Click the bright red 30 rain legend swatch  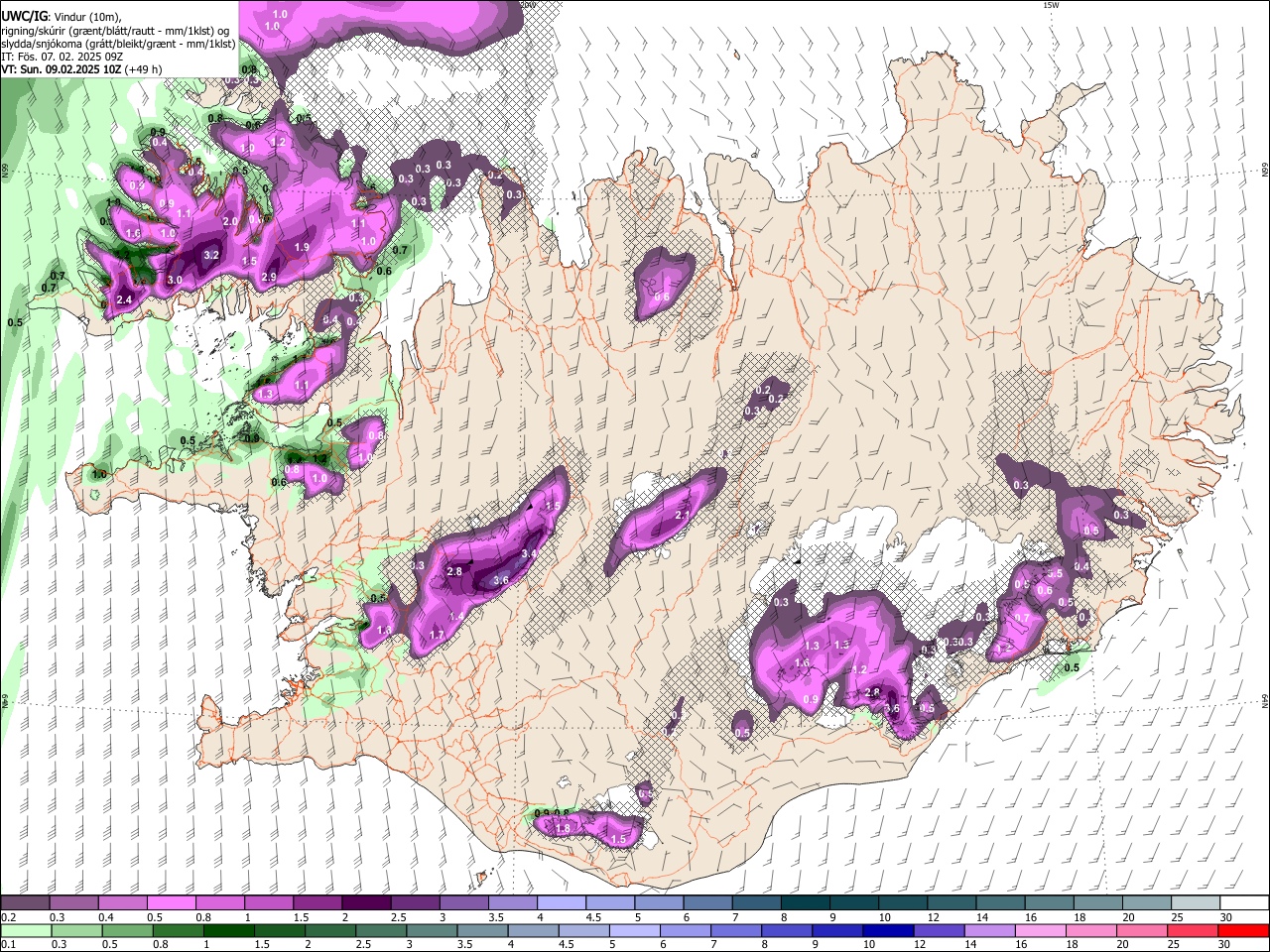[x=1244, y=930]
